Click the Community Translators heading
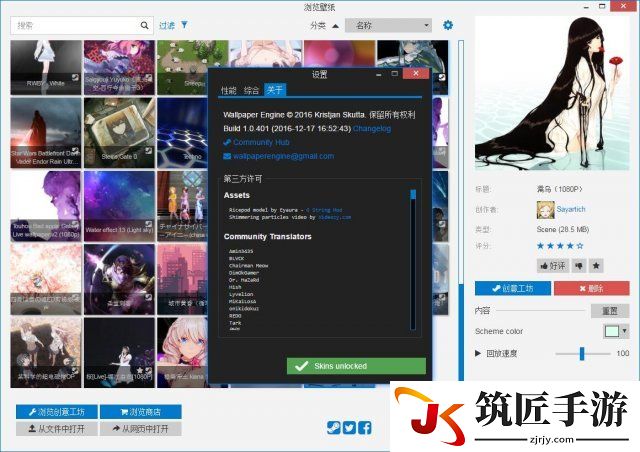Screen dimensions: 640x452 [x=268, y=236]
